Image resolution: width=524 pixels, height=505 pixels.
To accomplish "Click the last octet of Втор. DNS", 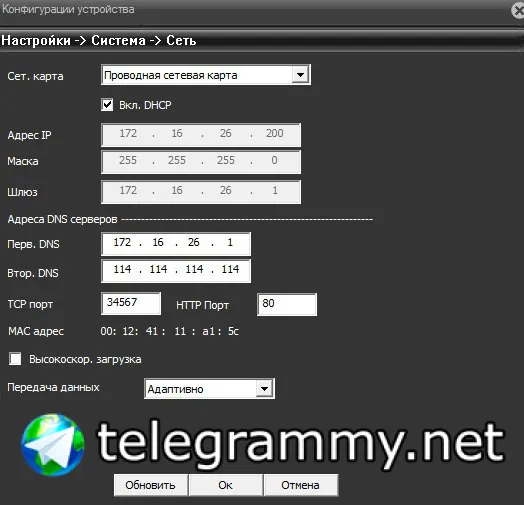I will [230, 269].
